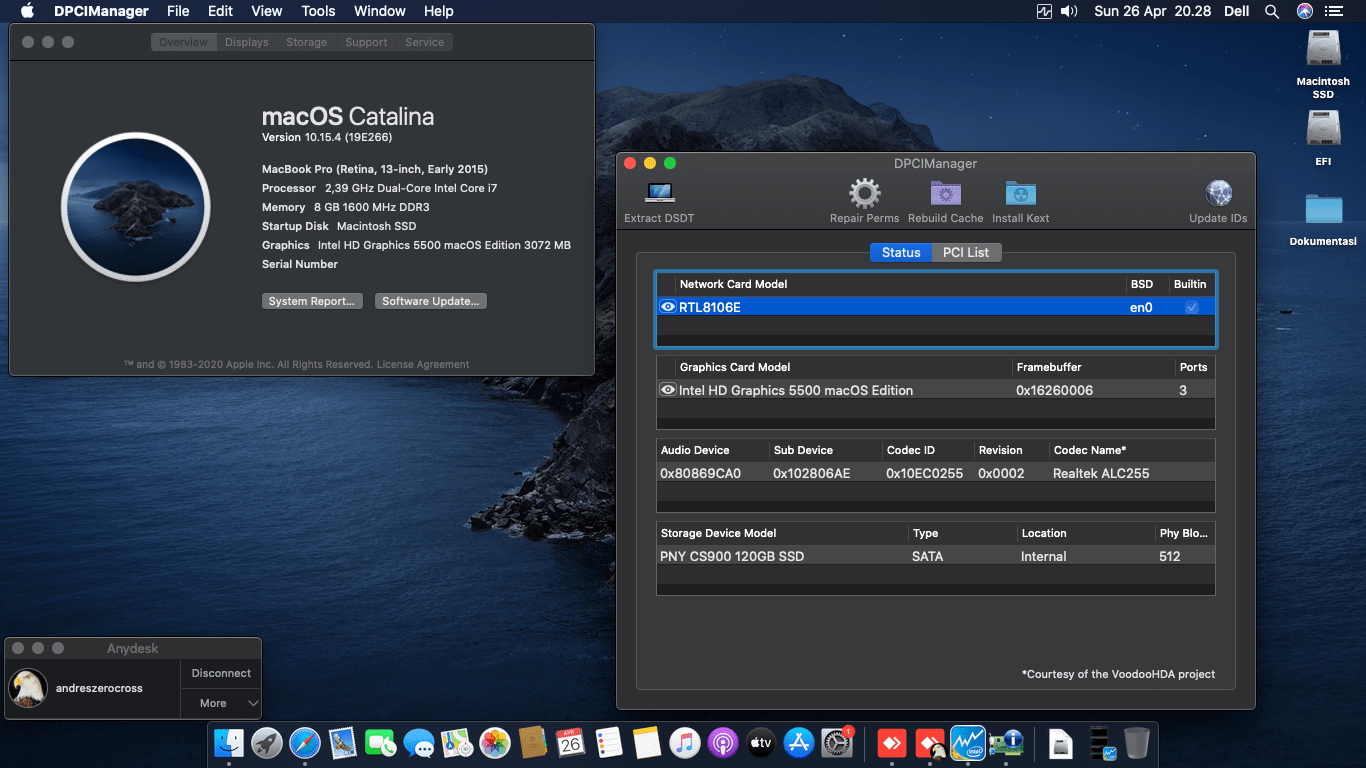Click the Extract DSDT toolbar icon
This screenshot has height=768, width=1366.
[x=659, y=193]
